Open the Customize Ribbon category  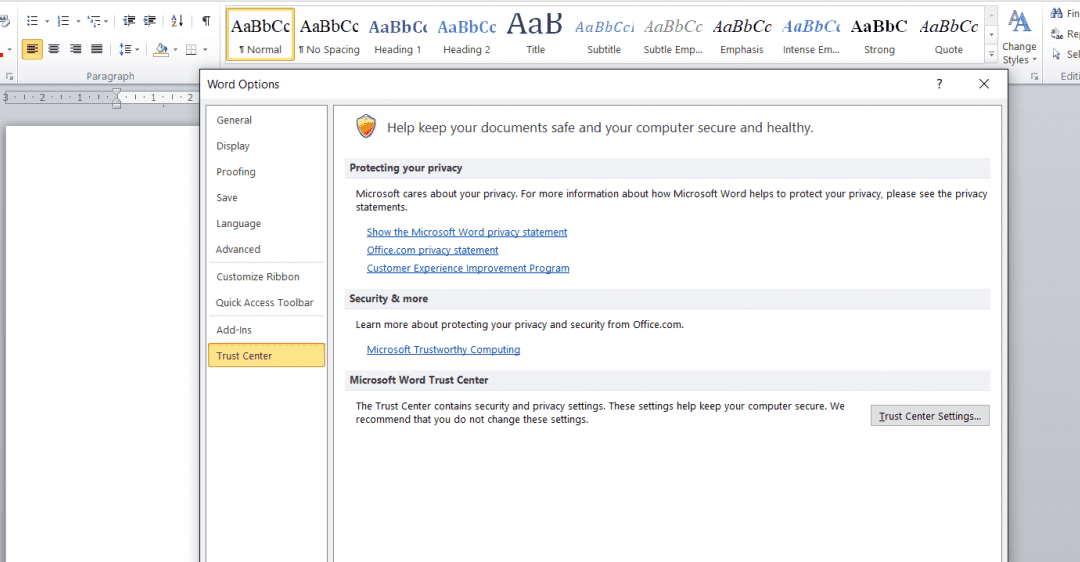267,277
